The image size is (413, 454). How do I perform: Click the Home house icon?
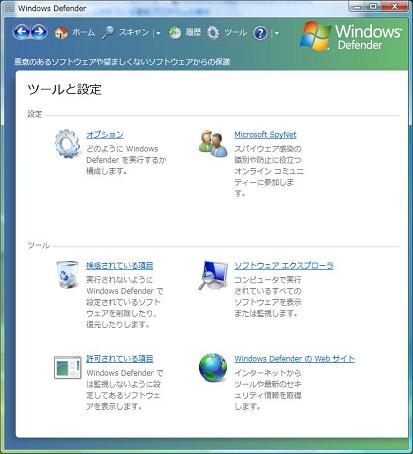pyautogui.click(x=61, y=33)
